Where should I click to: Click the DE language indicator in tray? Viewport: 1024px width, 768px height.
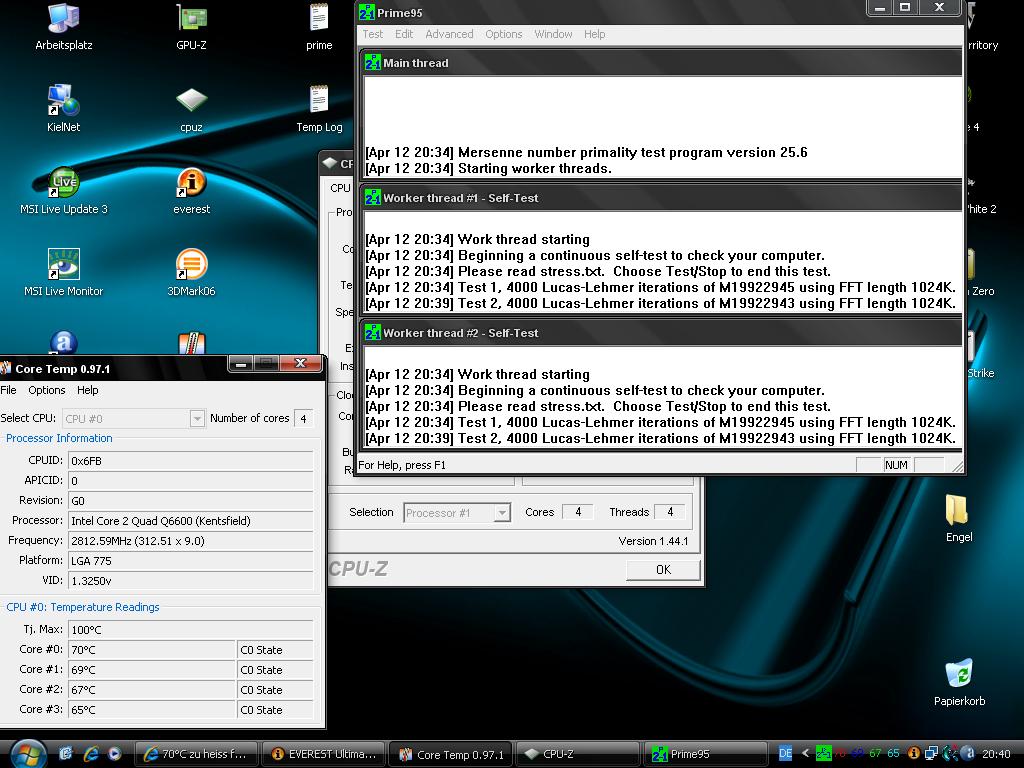(786, 754)
